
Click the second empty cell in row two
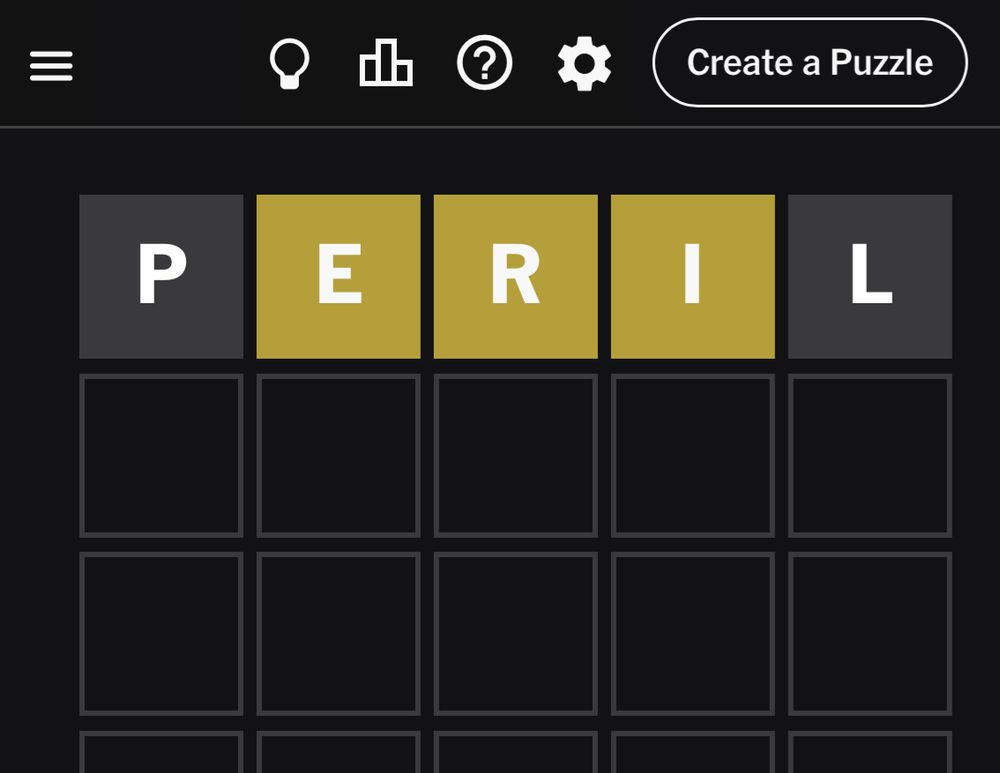338,453
